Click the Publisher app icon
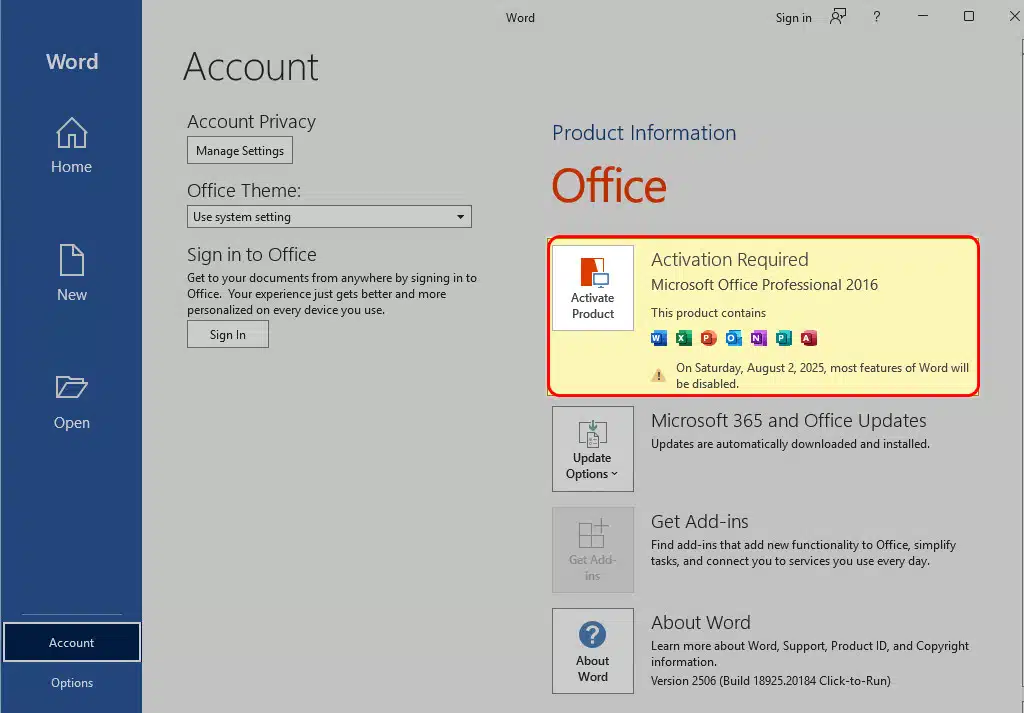The image size is (1024, 713). point(783,338)
